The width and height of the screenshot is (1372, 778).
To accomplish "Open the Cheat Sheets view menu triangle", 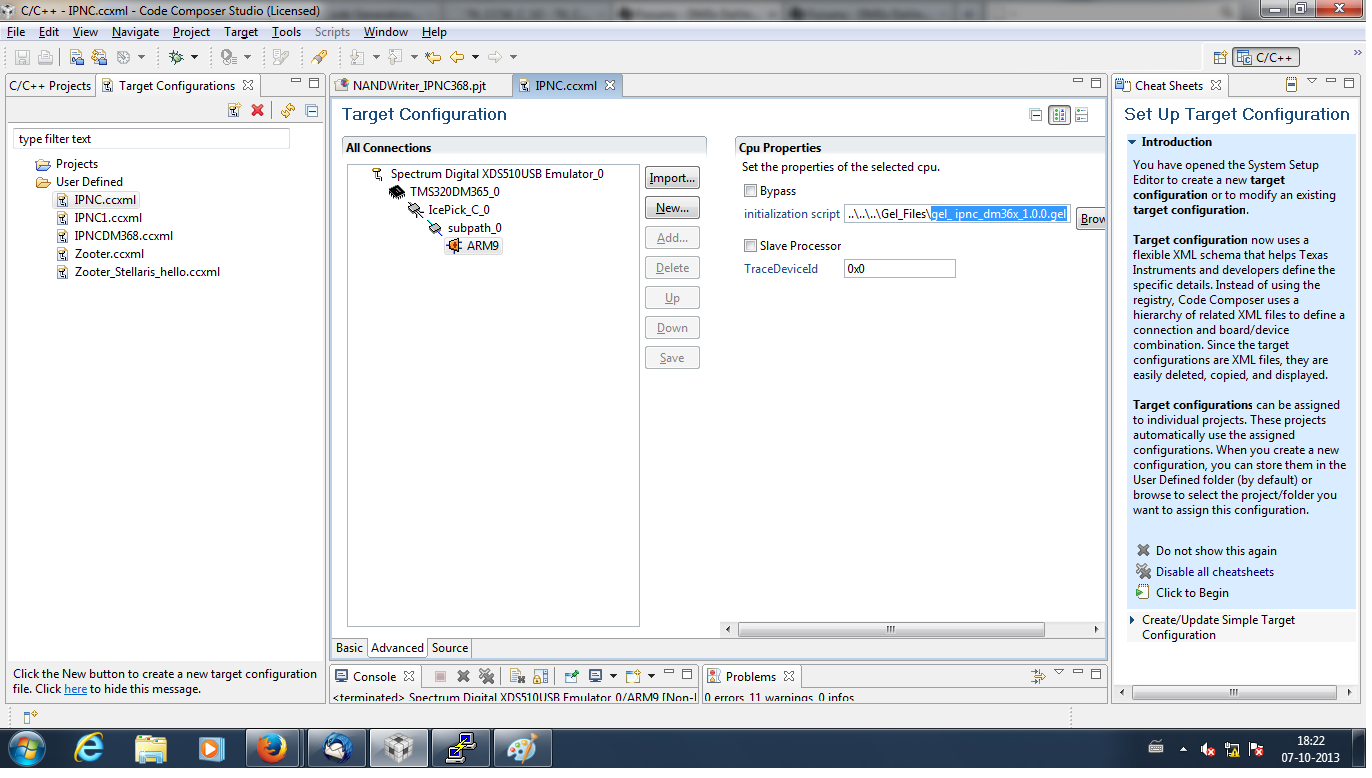I will pos(1313,81).
